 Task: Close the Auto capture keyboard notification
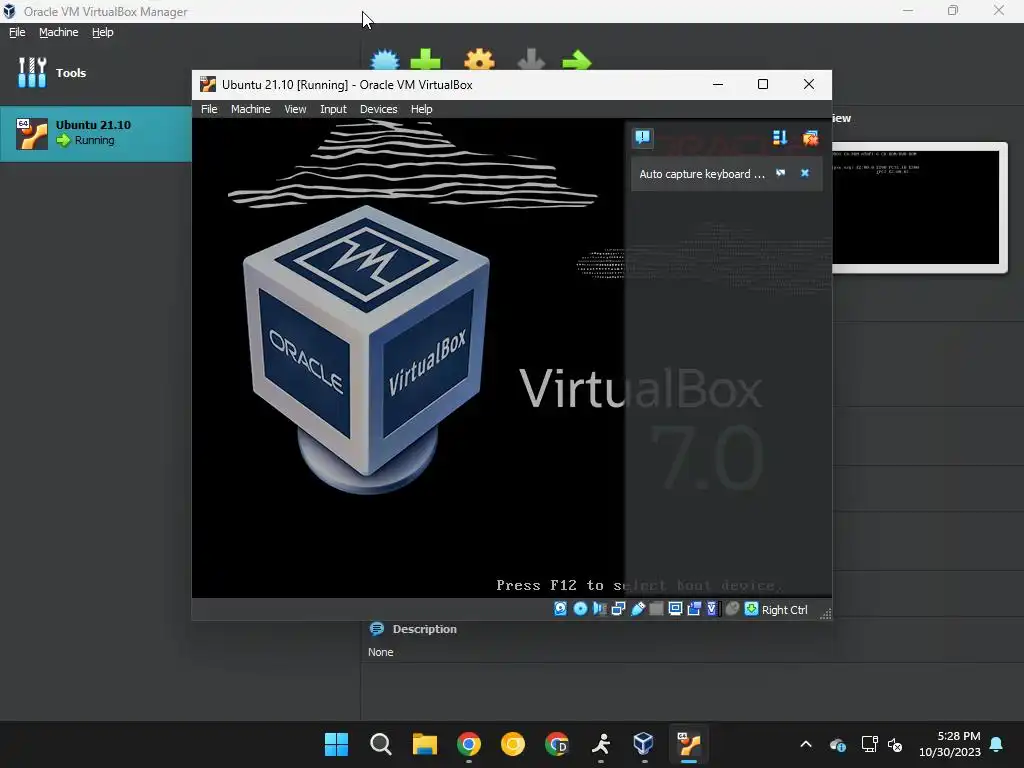click(805, 173)
